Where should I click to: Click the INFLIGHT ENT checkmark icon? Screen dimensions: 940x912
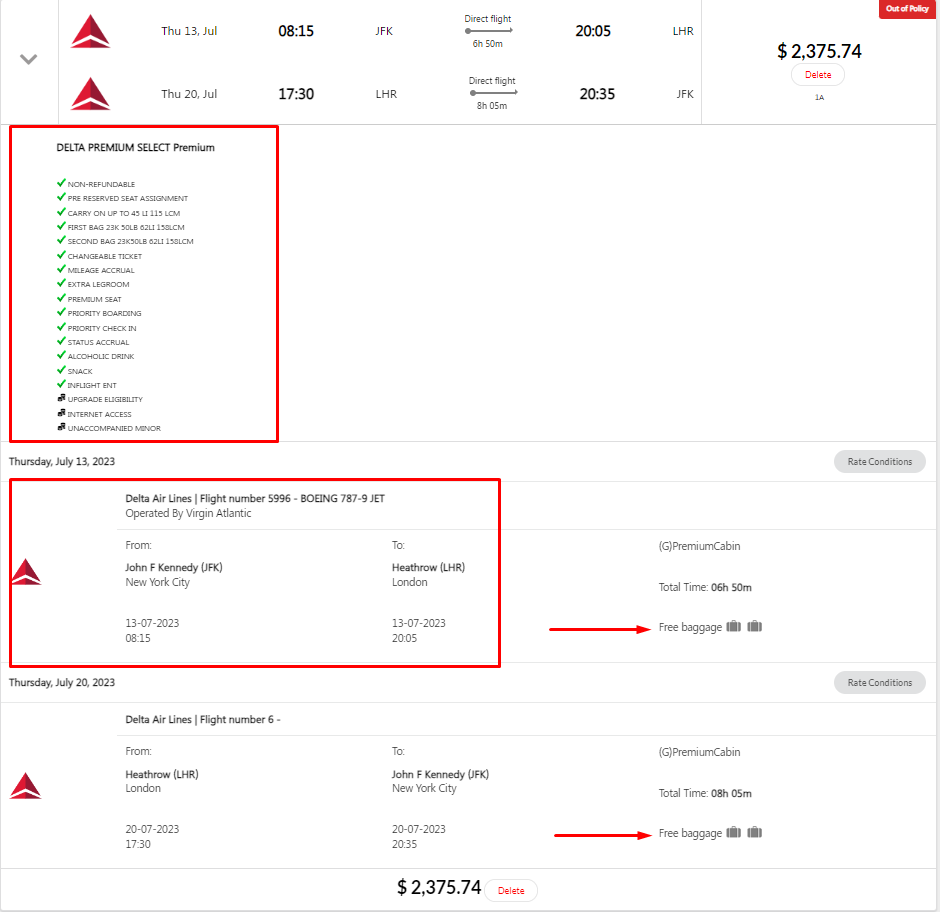(61, 384)
